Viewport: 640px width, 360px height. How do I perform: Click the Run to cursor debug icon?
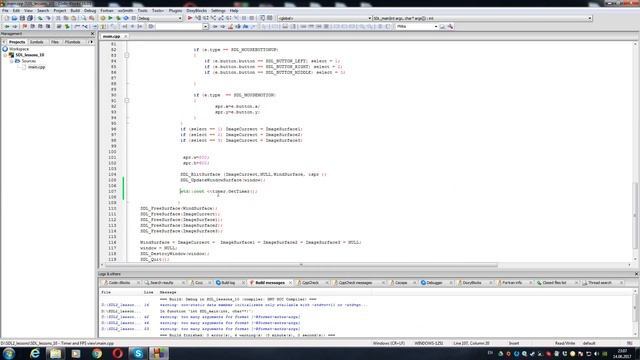tap(198, 18)
